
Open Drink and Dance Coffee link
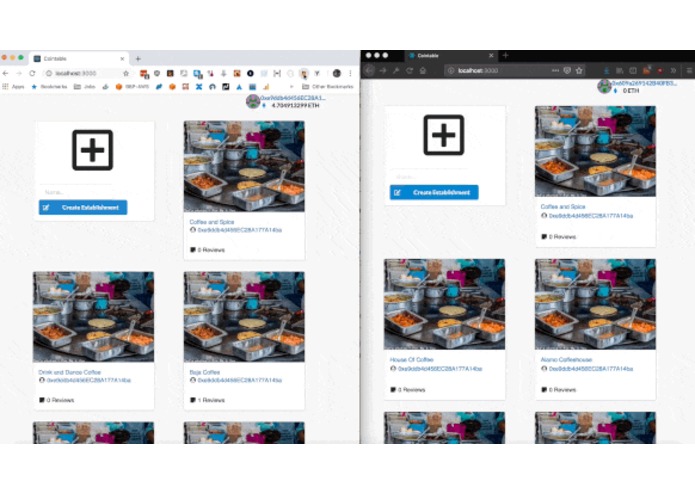point(70,372)
